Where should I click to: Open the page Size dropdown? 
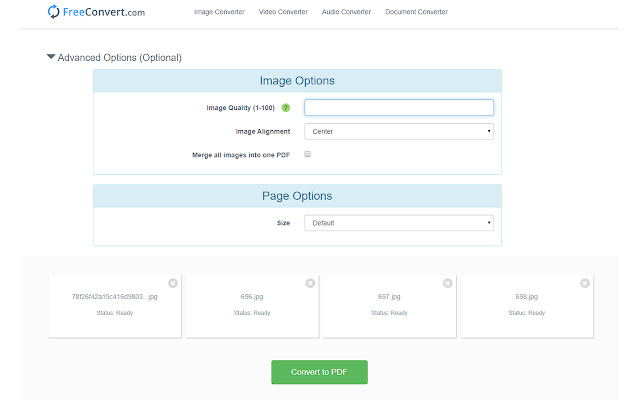[x=398, y=223]
